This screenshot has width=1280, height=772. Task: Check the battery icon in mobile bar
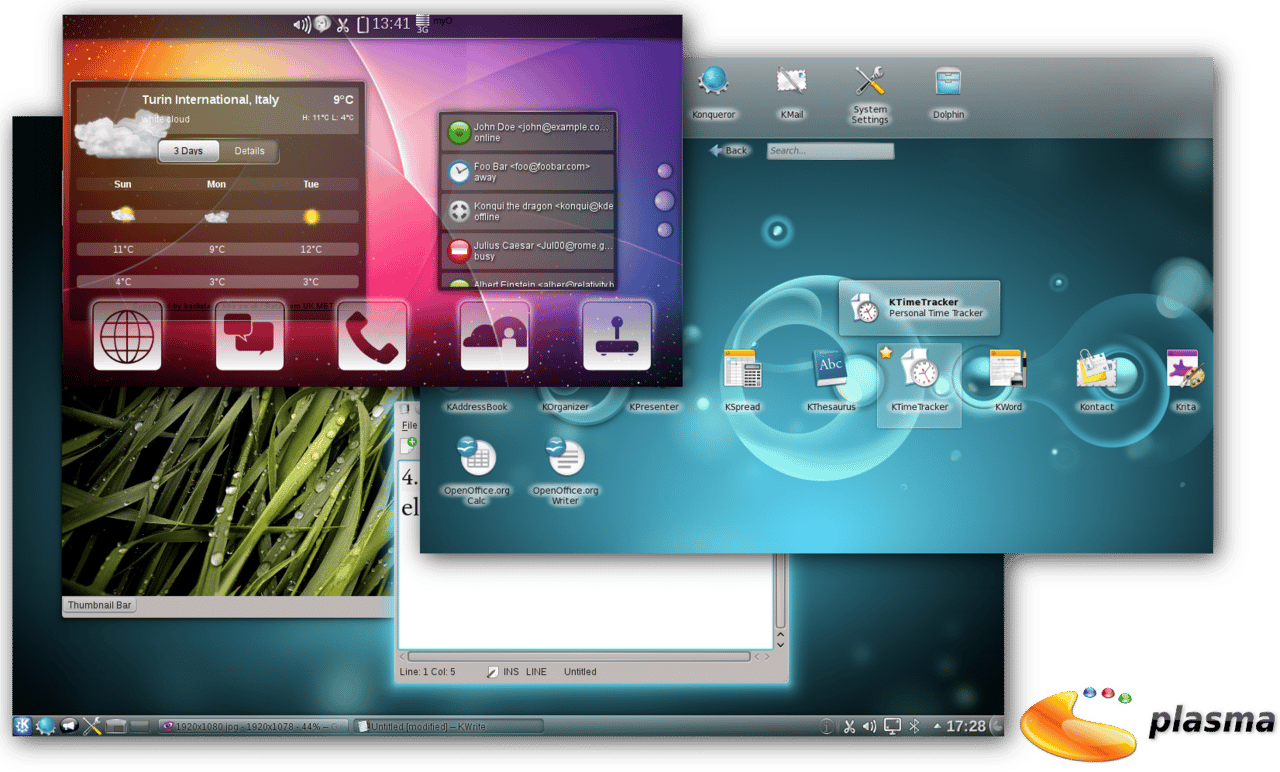coord(363,24)
